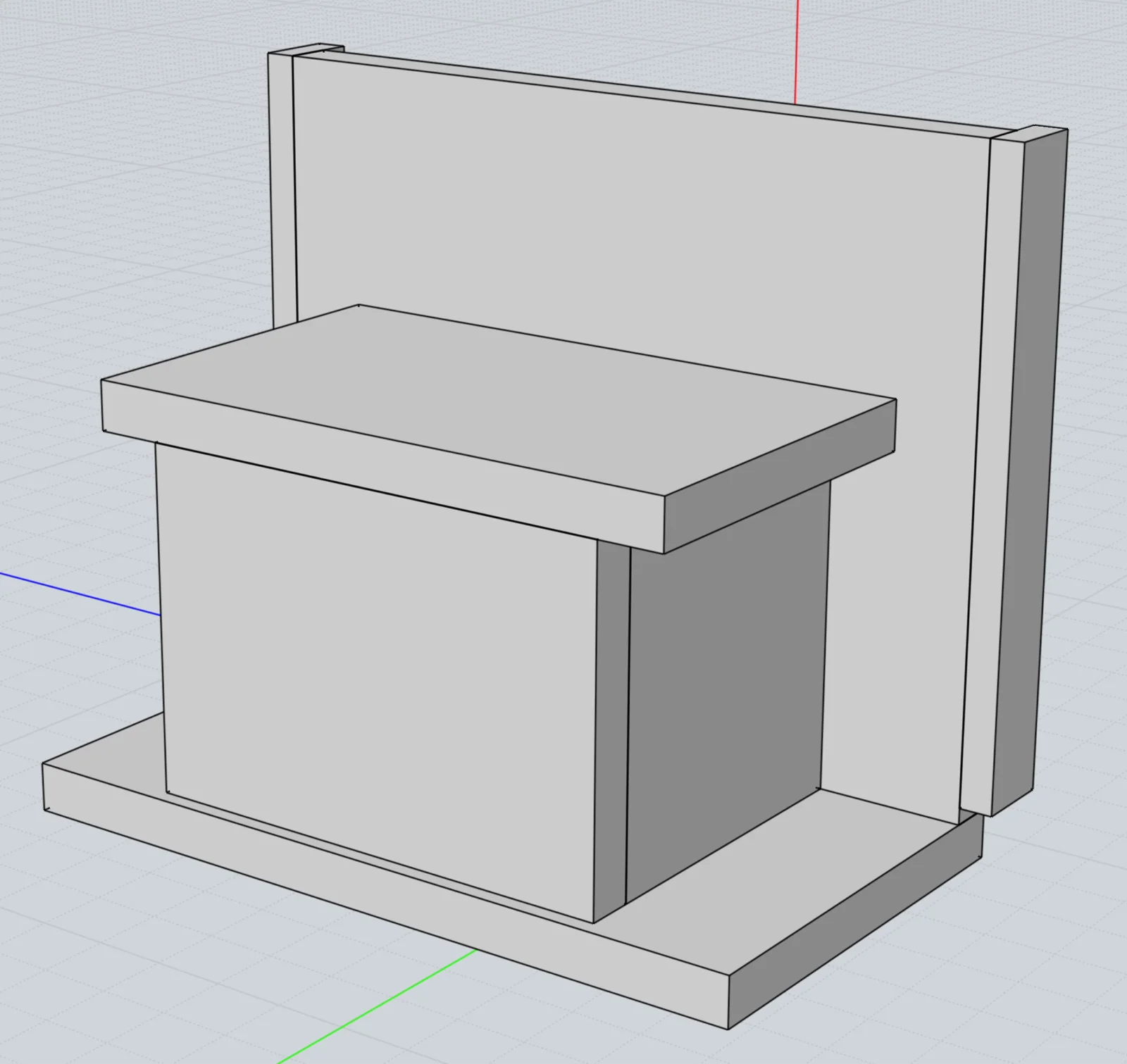Select the dark side of the right vertical post
Image resolution: width=1127 pixels, height=1064 pixels.
tap(1028, 472)
